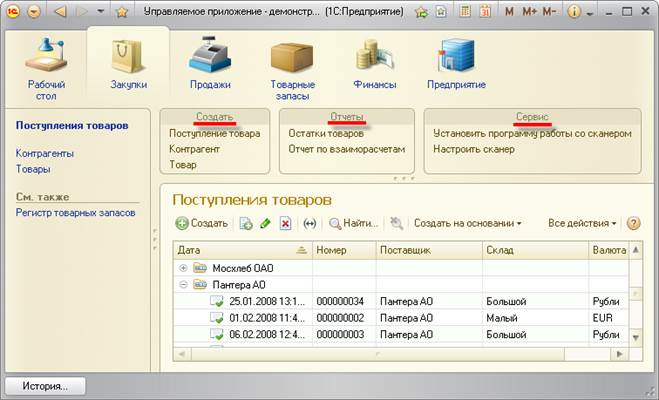Open Контрагенты in navigation panel

coord(45,153)
